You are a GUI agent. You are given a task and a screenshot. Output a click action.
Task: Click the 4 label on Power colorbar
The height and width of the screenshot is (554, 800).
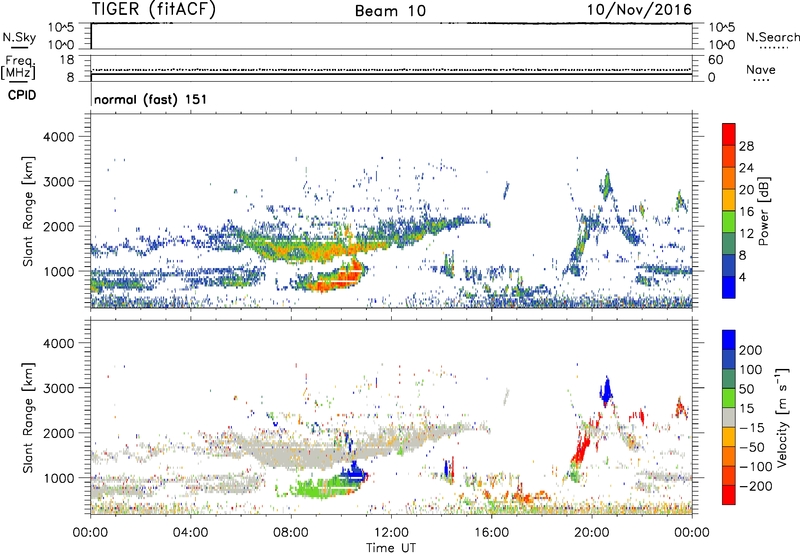click(x=743, y=278)
